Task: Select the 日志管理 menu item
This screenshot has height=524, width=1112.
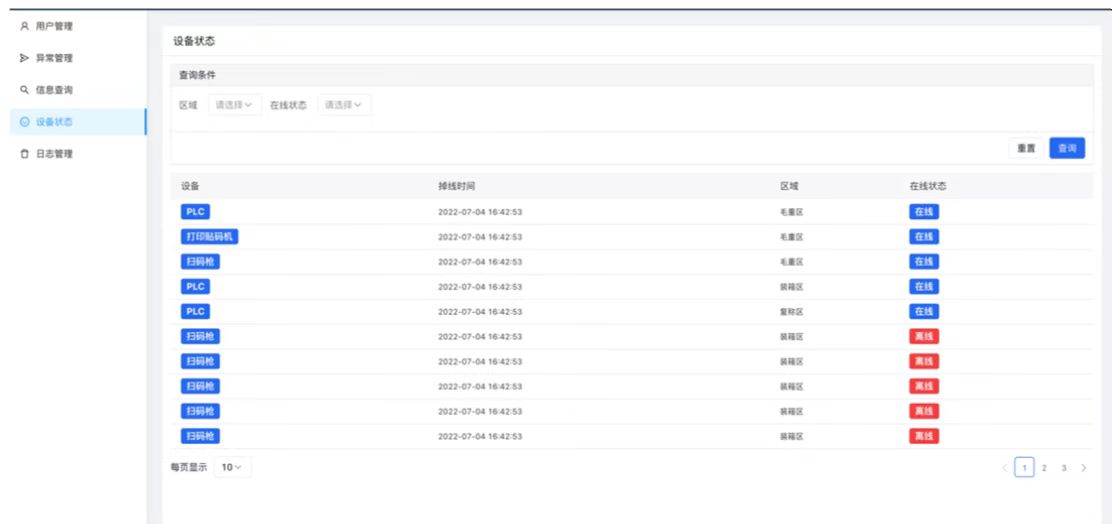Action: pos(54,154)
